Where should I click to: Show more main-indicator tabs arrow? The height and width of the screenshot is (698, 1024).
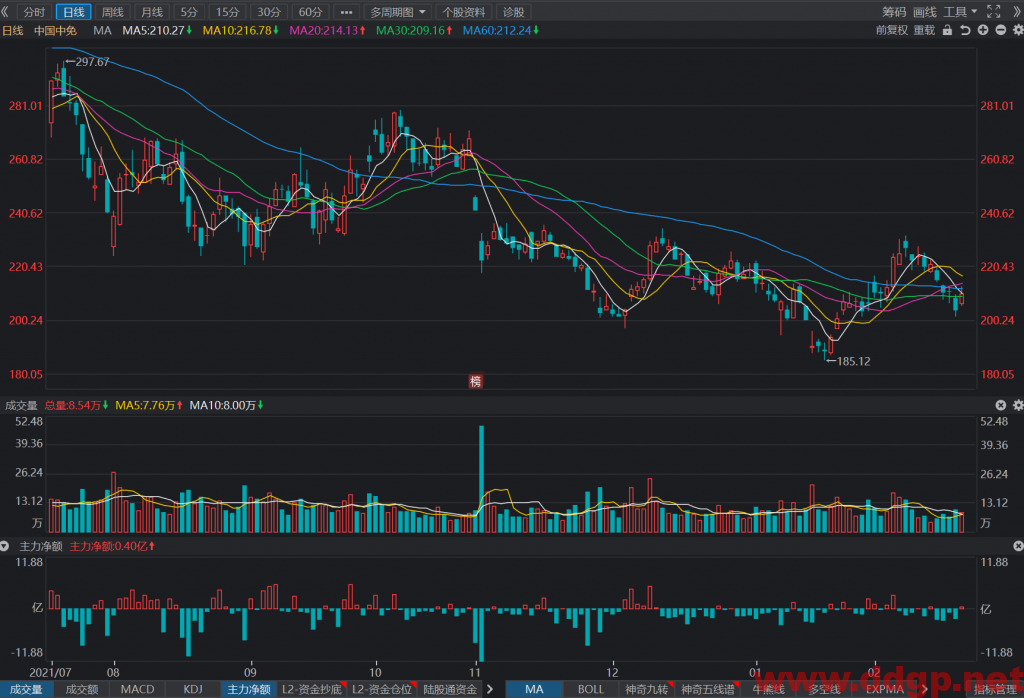tap(925, 689)
